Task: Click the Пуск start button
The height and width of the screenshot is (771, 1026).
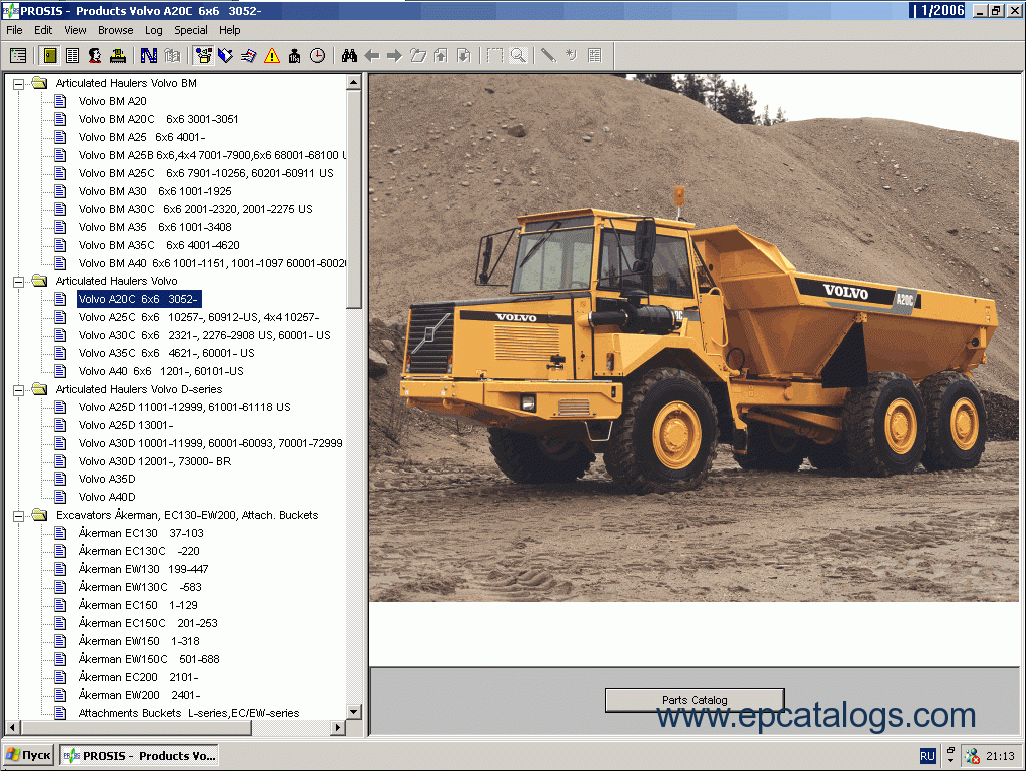Action: [x=27, y=755]
